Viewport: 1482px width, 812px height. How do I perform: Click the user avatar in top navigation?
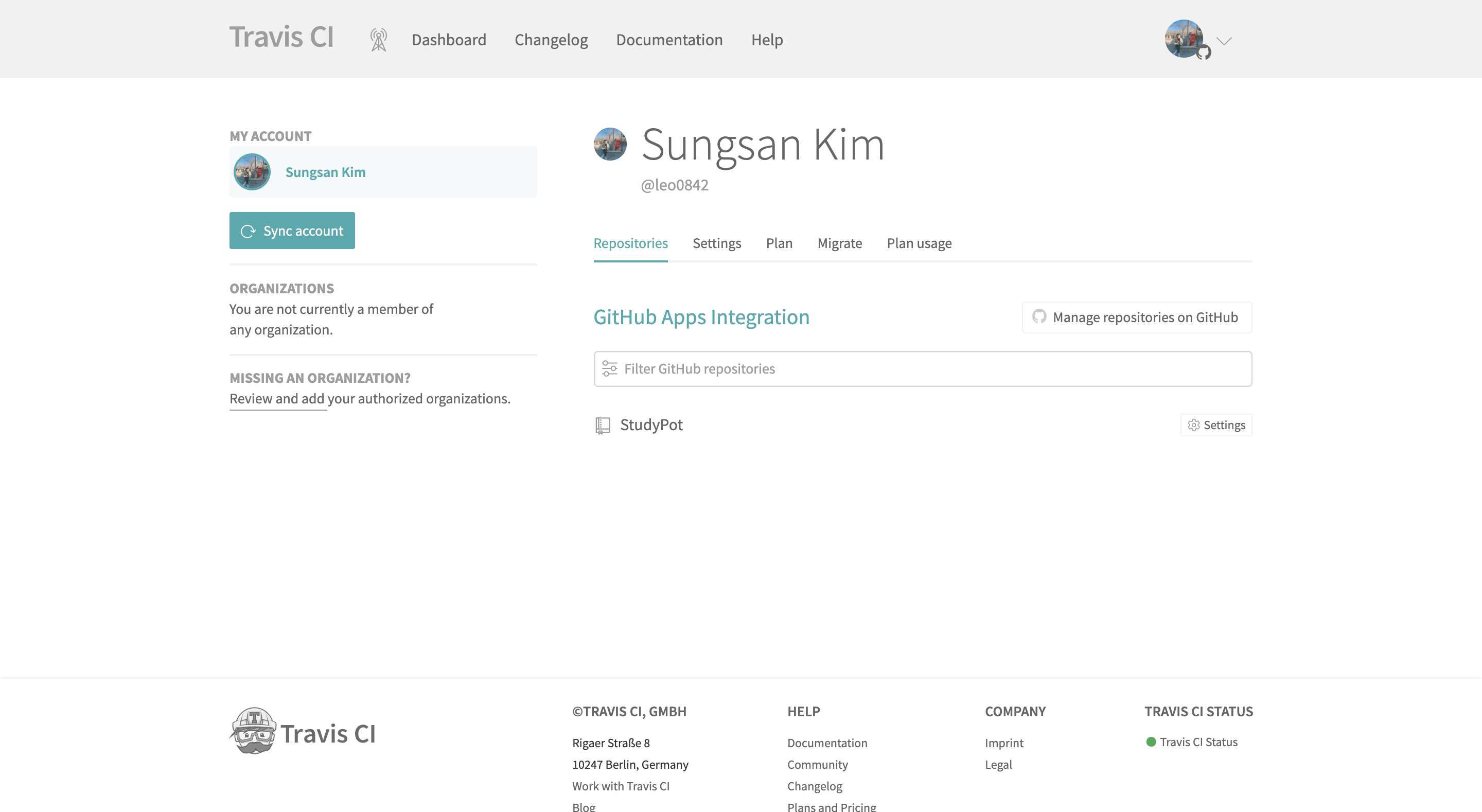[x=1184, y=39]
